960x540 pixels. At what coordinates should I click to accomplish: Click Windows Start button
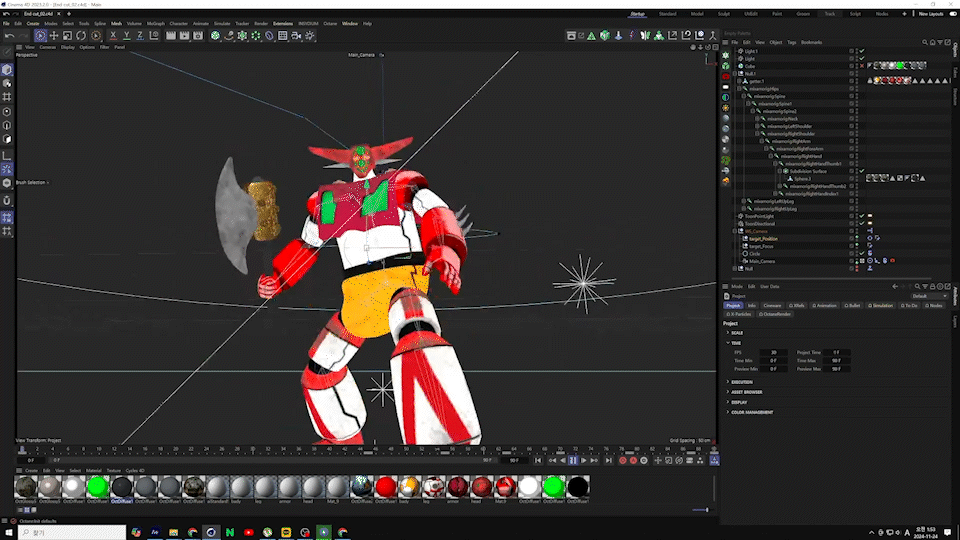[x=9, y=532]
